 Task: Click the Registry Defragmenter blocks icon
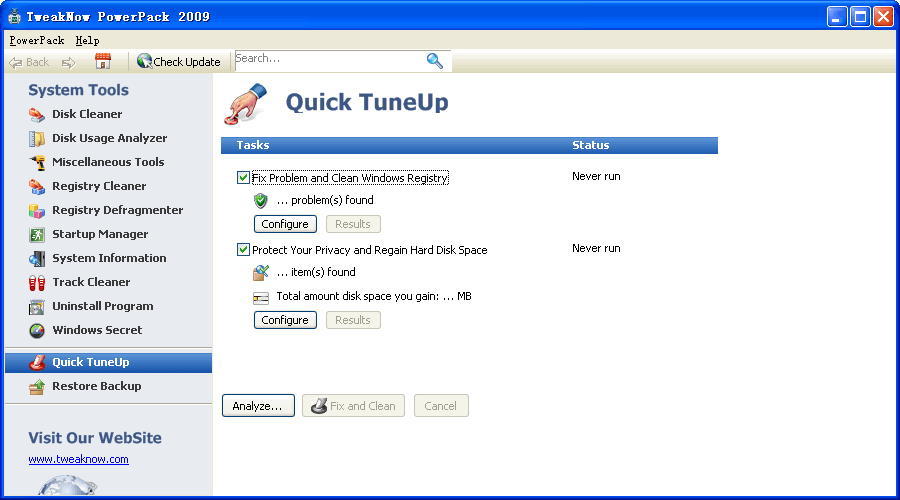[x=37, y=211]
